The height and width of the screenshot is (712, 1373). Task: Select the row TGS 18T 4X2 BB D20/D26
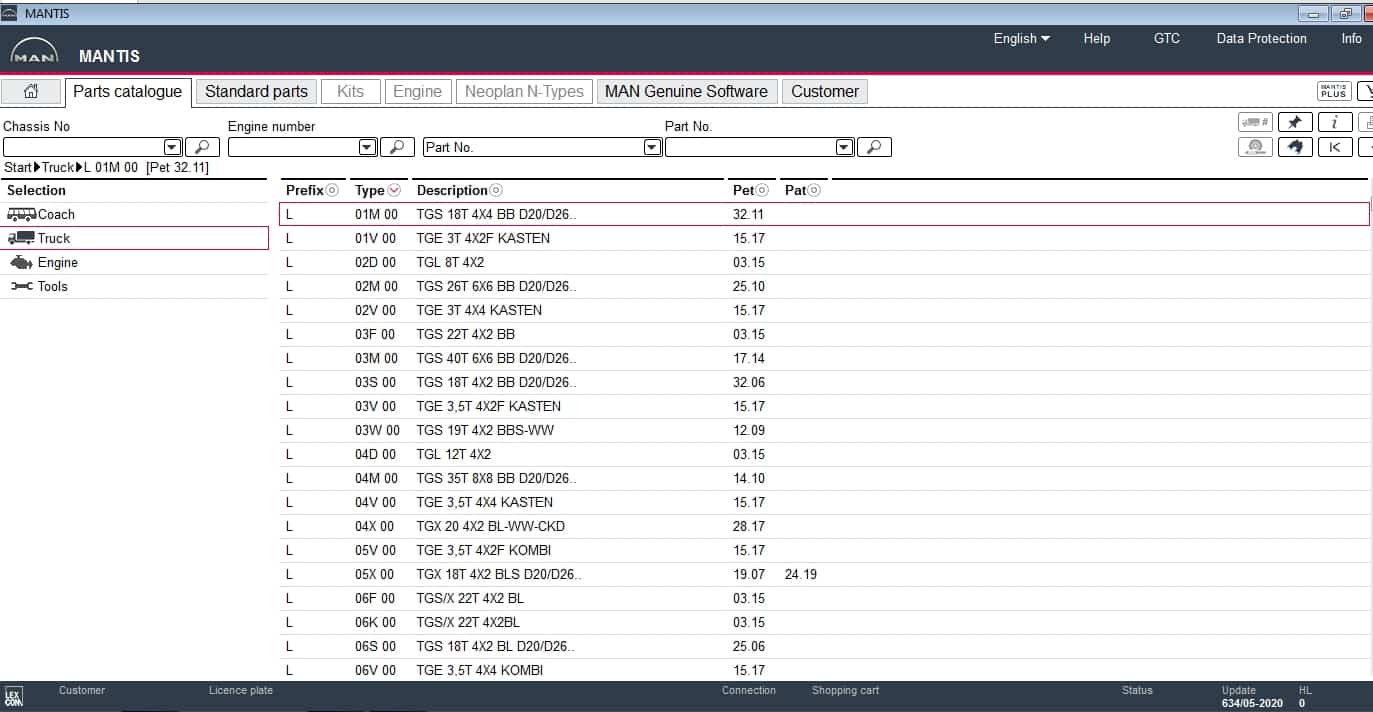824,382
